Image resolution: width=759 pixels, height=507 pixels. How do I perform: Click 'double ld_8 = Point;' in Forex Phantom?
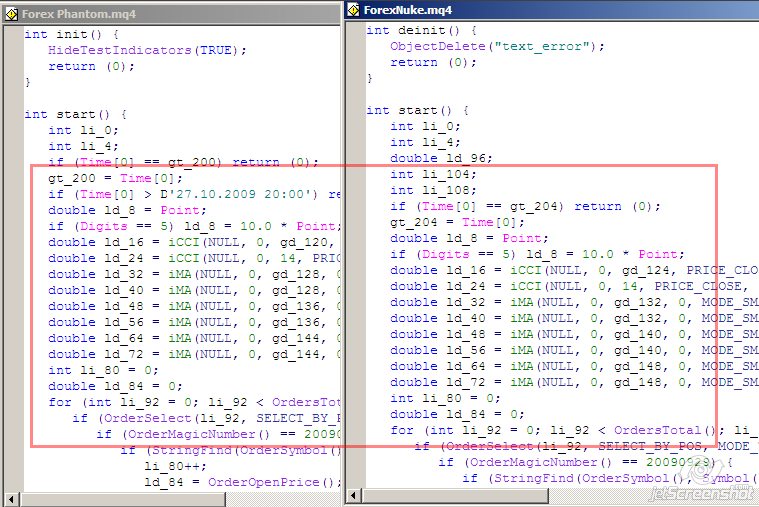pyautogui.click(x=127, y=210)
